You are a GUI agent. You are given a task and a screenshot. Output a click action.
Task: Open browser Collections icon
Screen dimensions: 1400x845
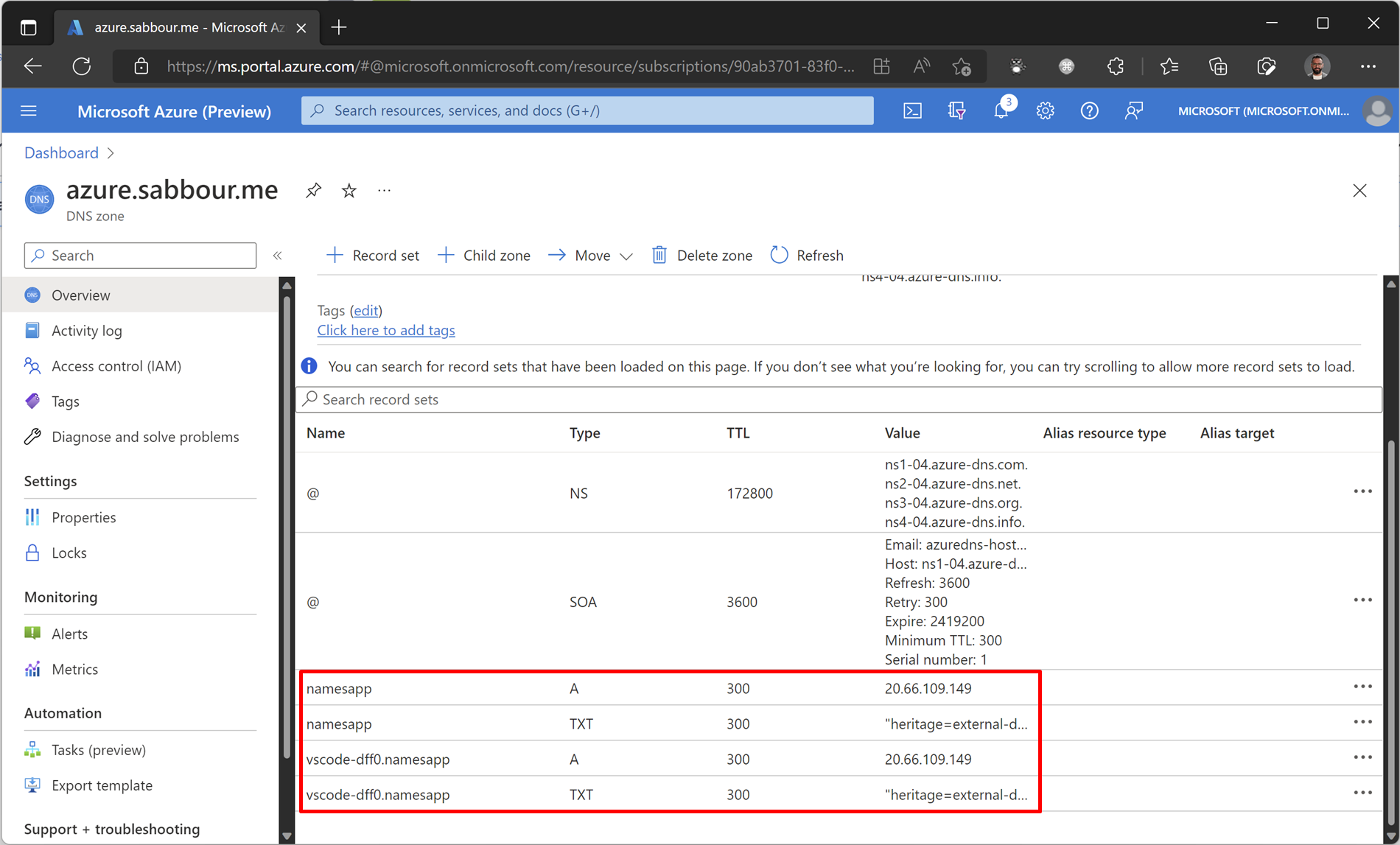click(x=1218, y=66)
